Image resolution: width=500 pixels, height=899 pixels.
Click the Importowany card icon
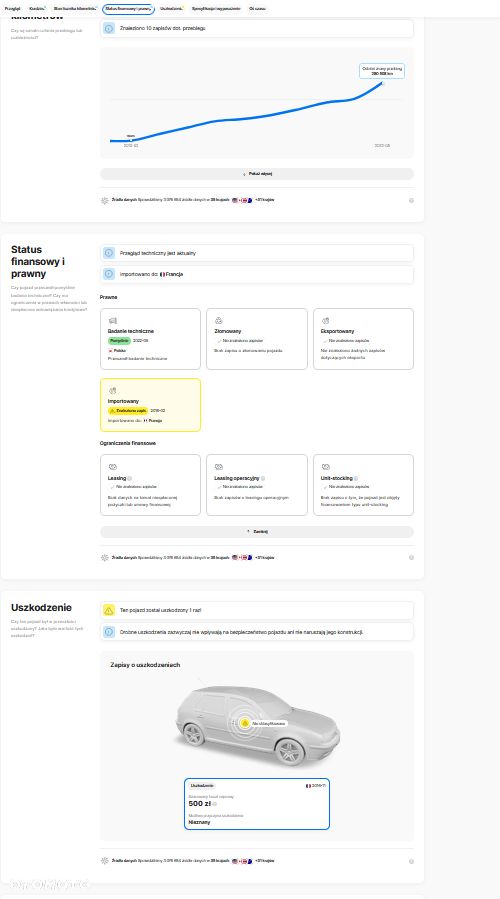(112, 390)
